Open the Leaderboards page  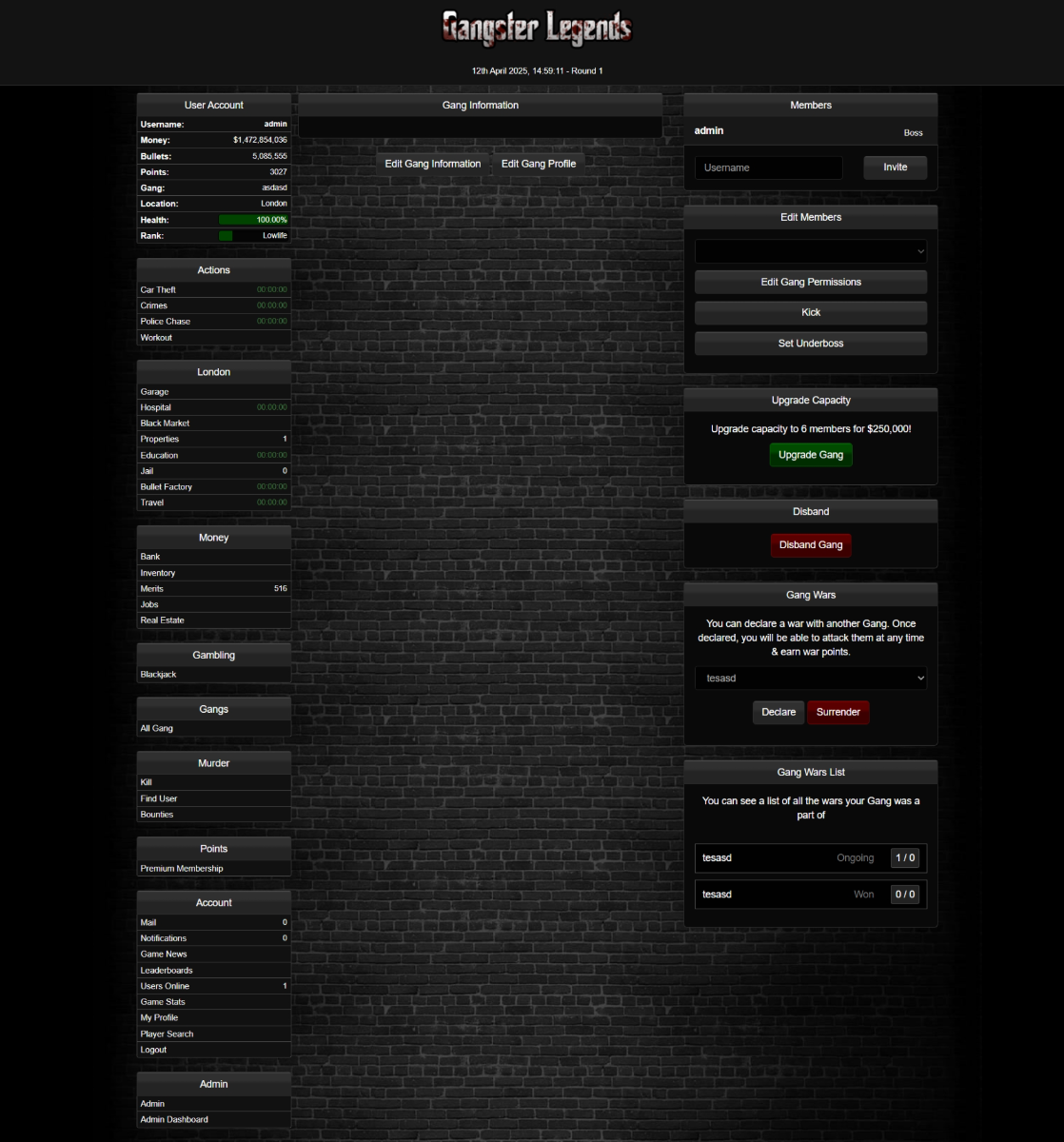coord(167,971)
